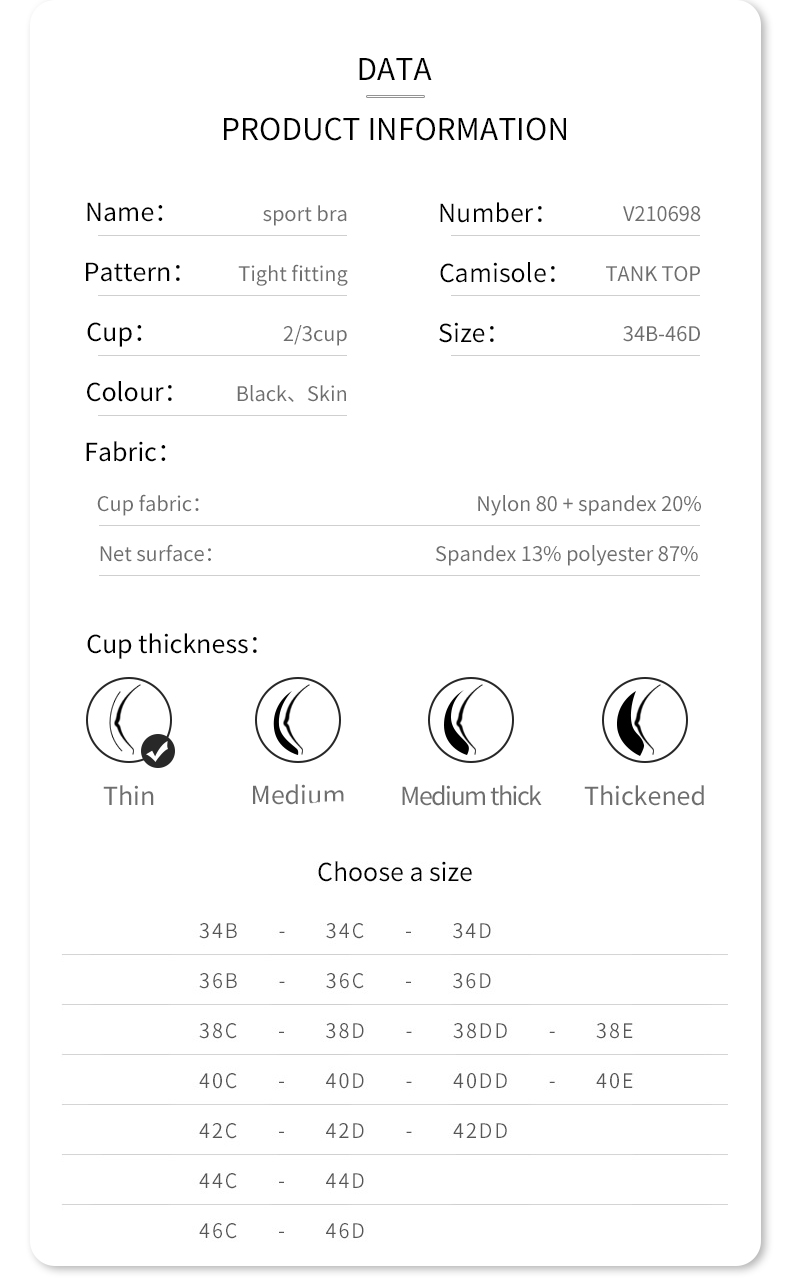This screenshot has width=790, height=1287.
Task: Click the Thin label text
Action: click(x=129, y=796)
